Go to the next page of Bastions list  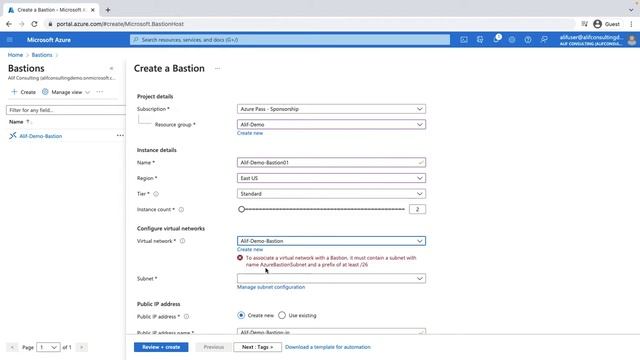pyautogui.click(x=82, y=347)
